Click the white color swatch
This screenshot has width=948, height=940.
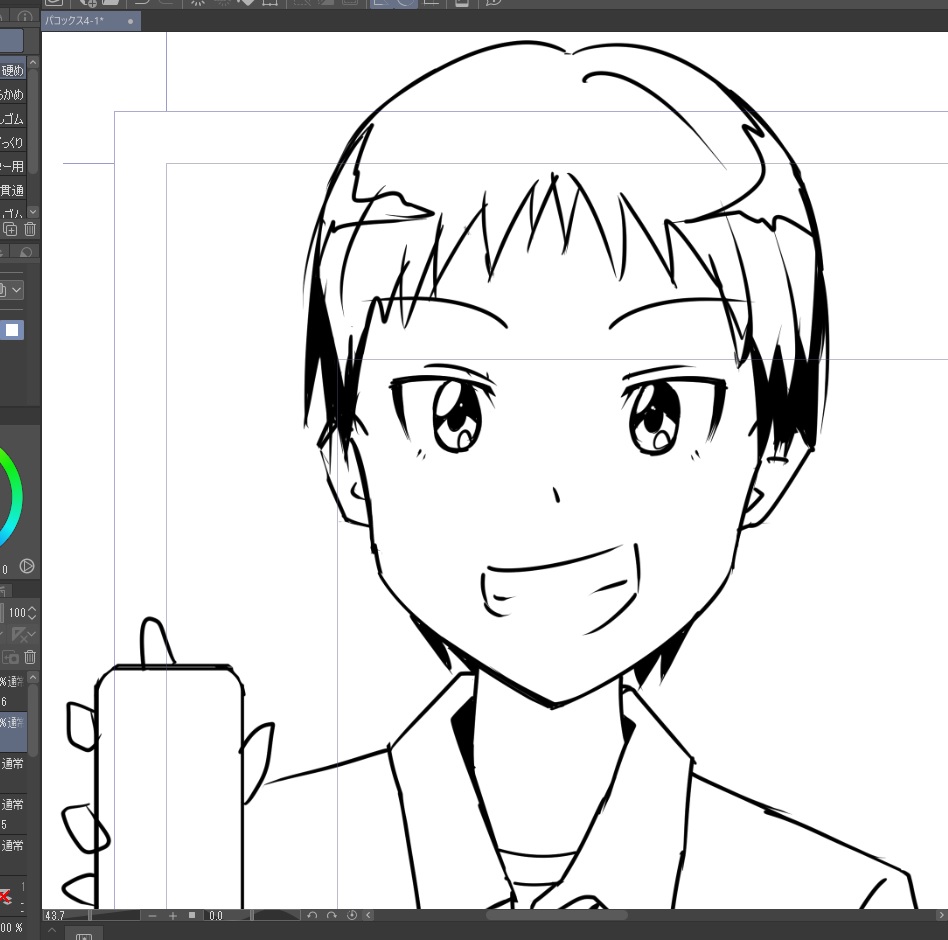point(12,330)
